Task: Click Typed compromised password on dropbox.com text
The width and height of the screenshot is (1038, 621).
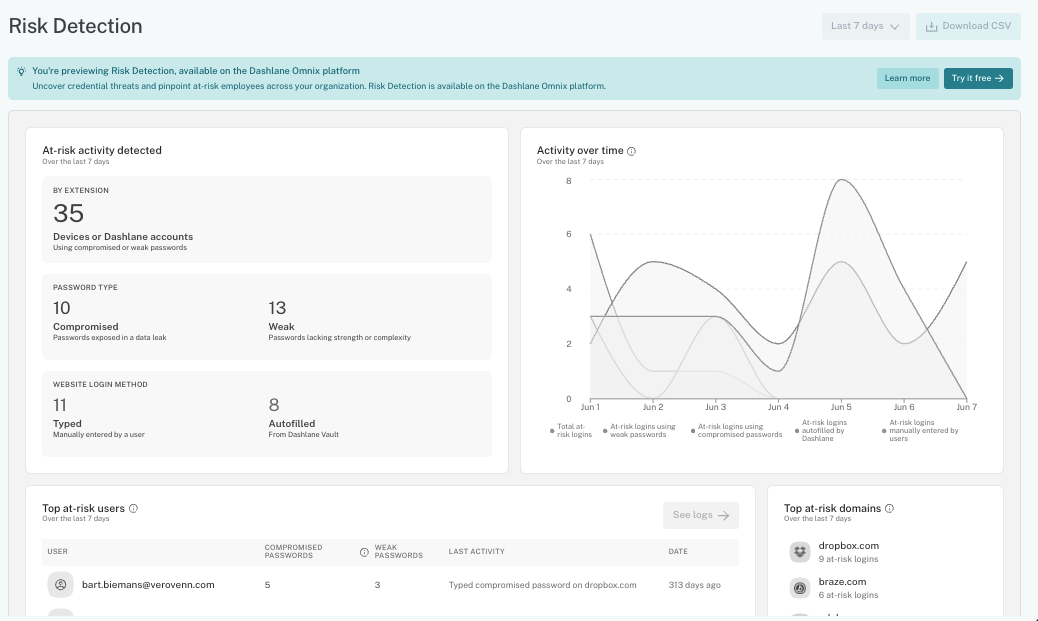Action: 542,585
